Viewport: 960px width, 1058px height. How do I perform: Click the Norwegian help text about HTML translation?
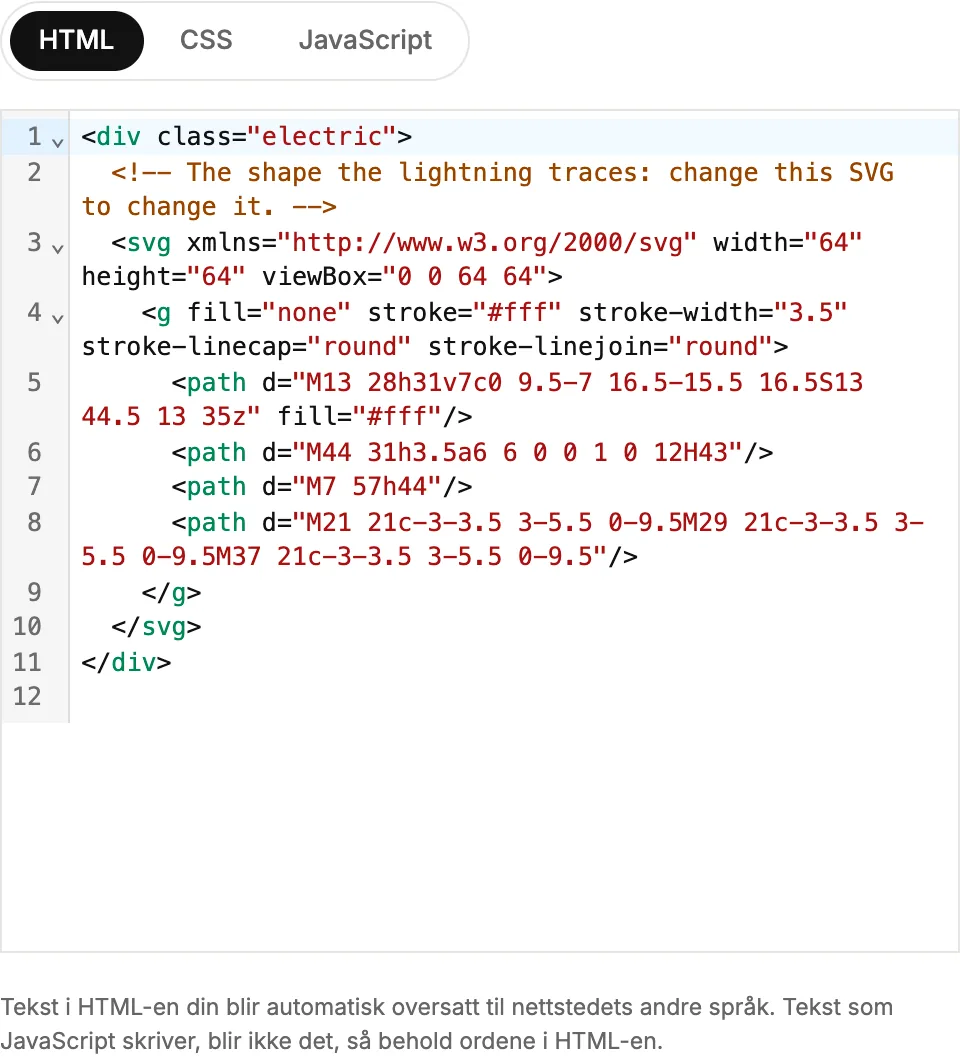tap(447, 1024)
